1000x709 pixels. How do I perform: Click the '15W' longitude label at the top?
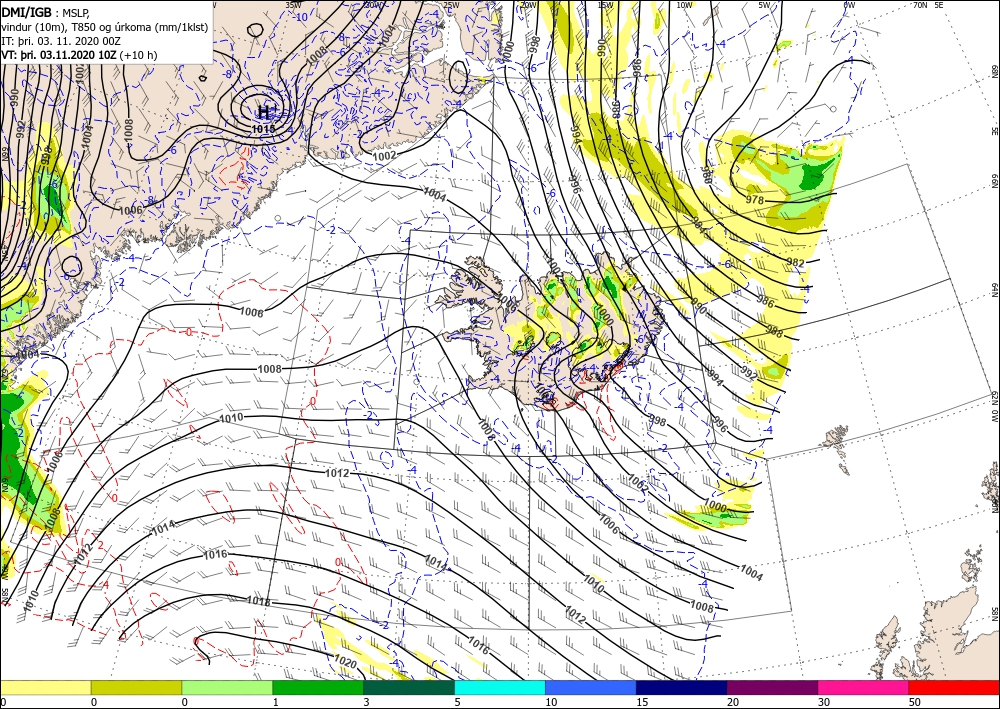tap(606, 5)
